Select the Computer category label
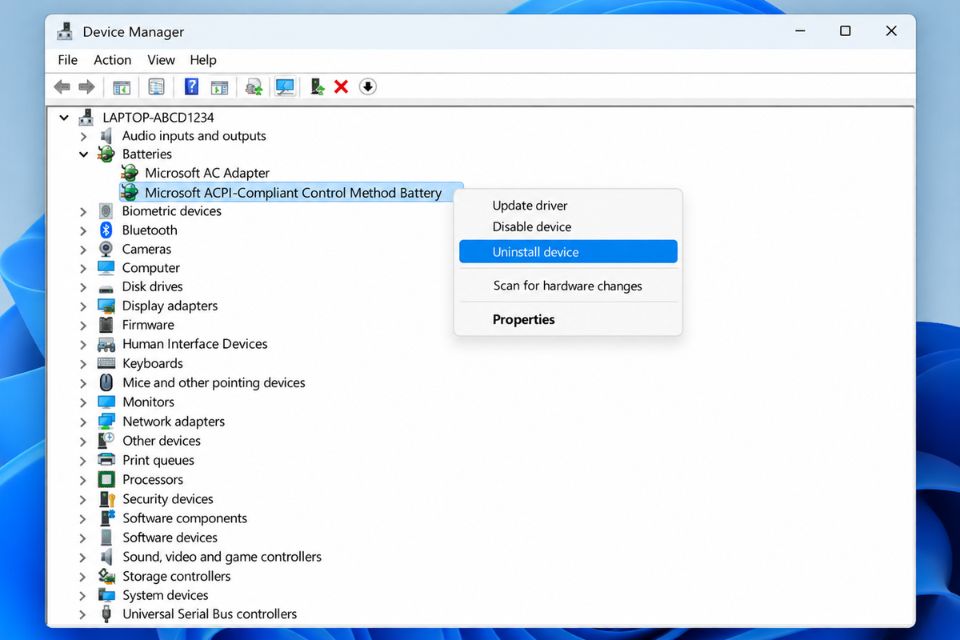The image size is (960, 640). 151,268
